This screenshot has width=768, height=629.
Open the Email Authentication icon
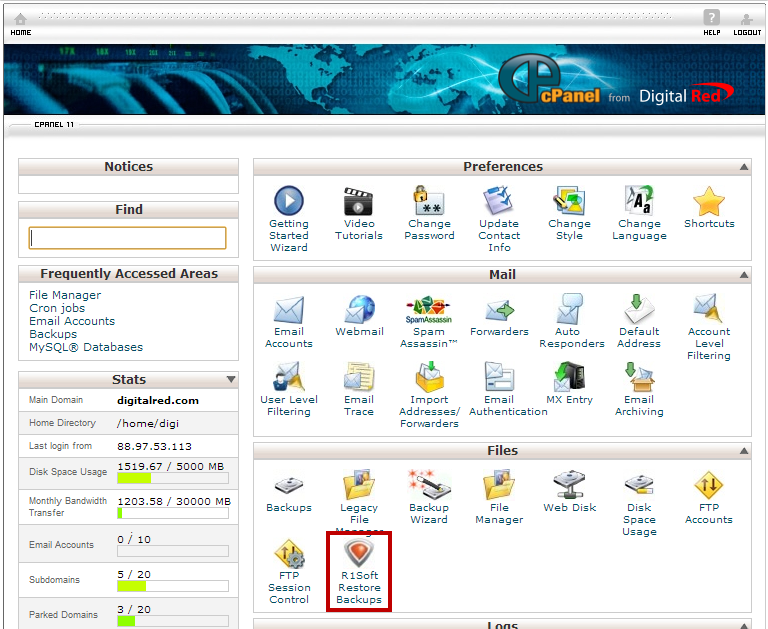(499, 377)
